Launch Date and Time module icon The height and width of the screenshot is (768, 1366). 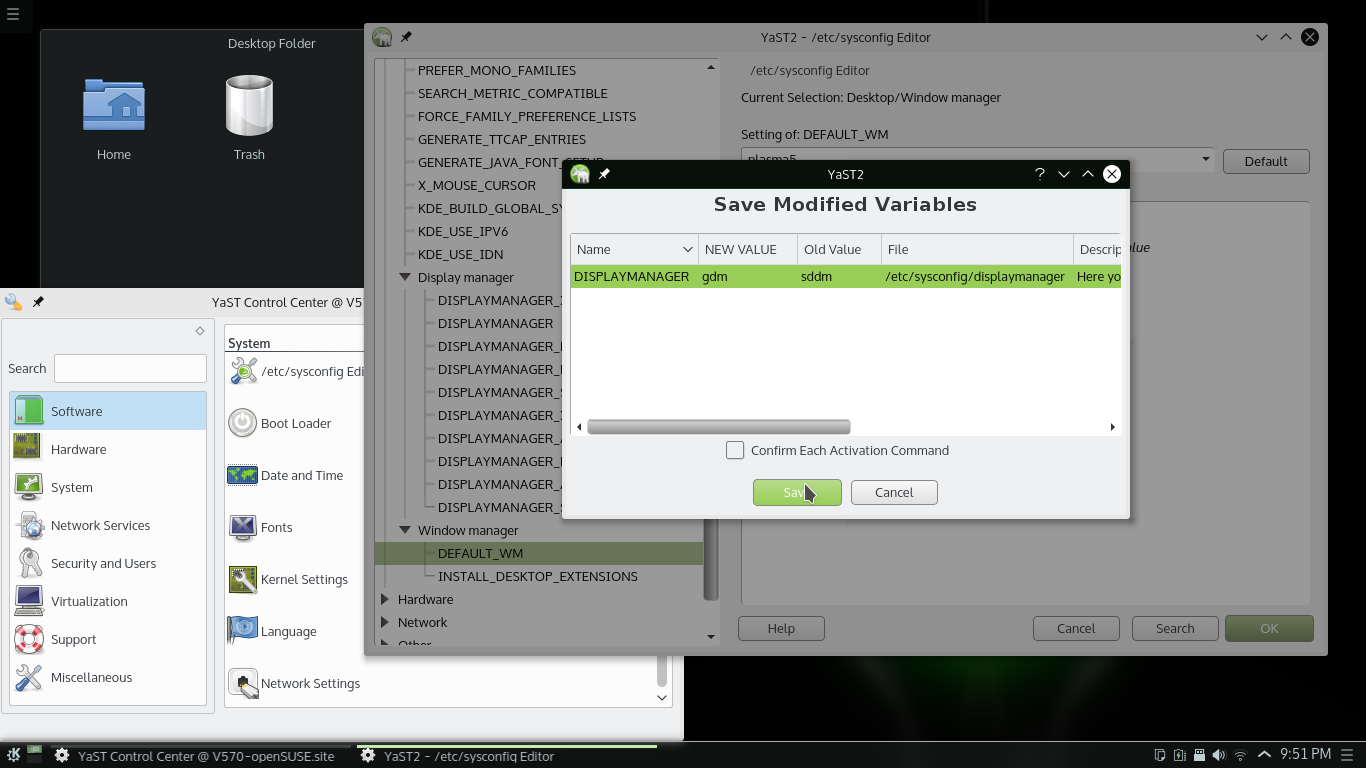click(243, 475)
